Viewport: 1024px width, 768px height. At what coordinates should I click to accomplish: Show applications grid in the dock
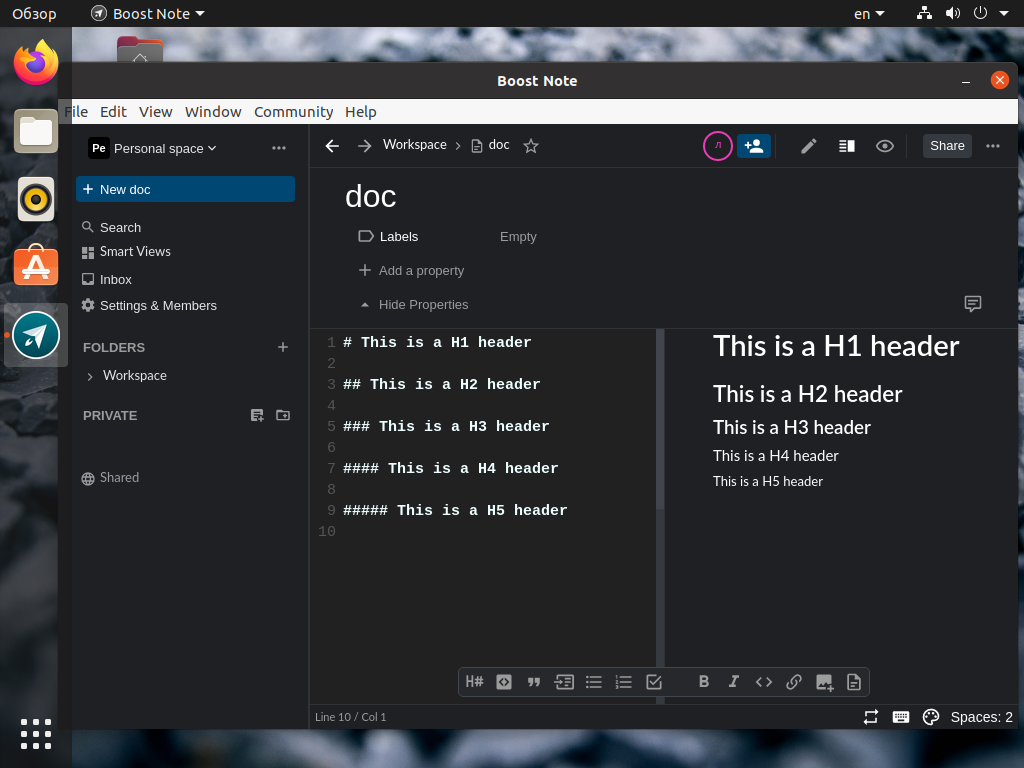click(36, 734)
